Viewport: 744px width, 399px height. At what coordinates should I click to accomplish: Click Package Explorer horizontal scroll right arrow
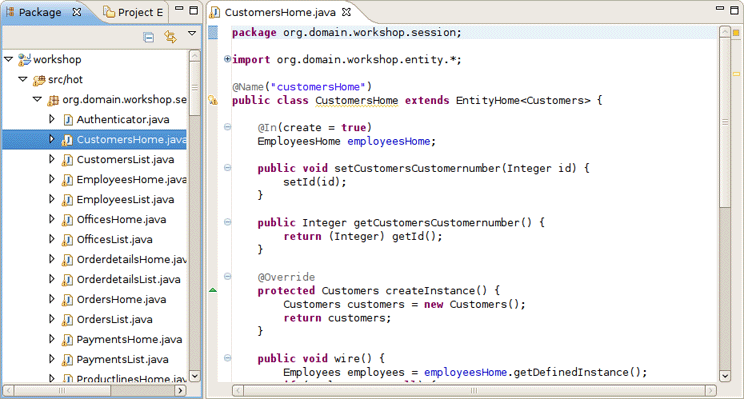click(x=180, y=390)
